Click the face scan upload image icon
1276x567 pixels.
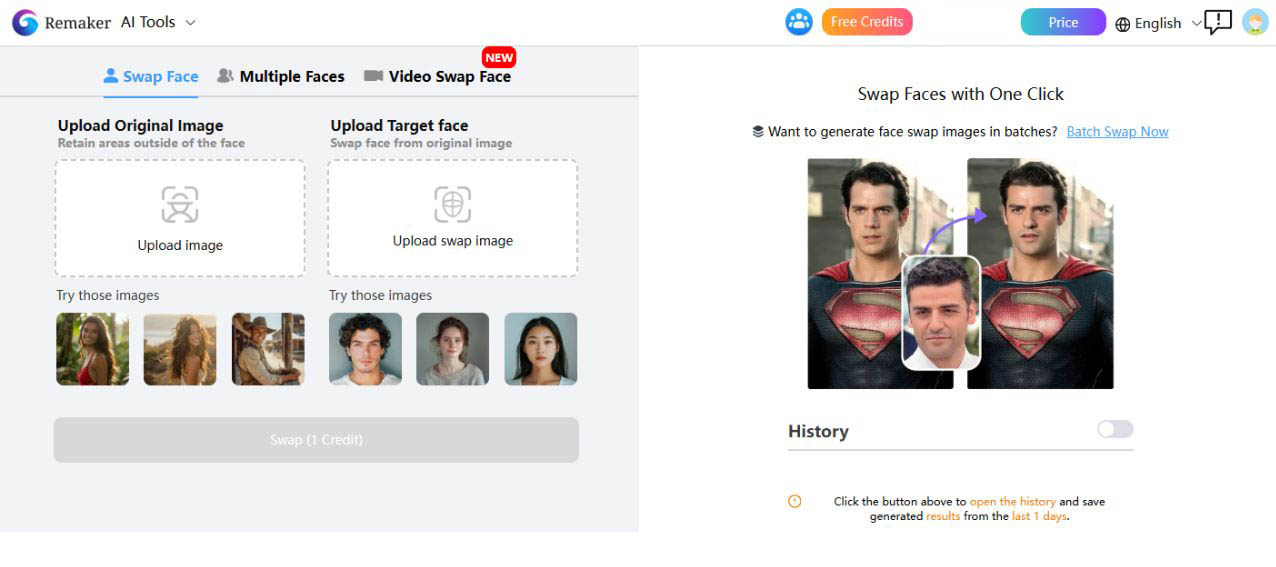(180, 205)
